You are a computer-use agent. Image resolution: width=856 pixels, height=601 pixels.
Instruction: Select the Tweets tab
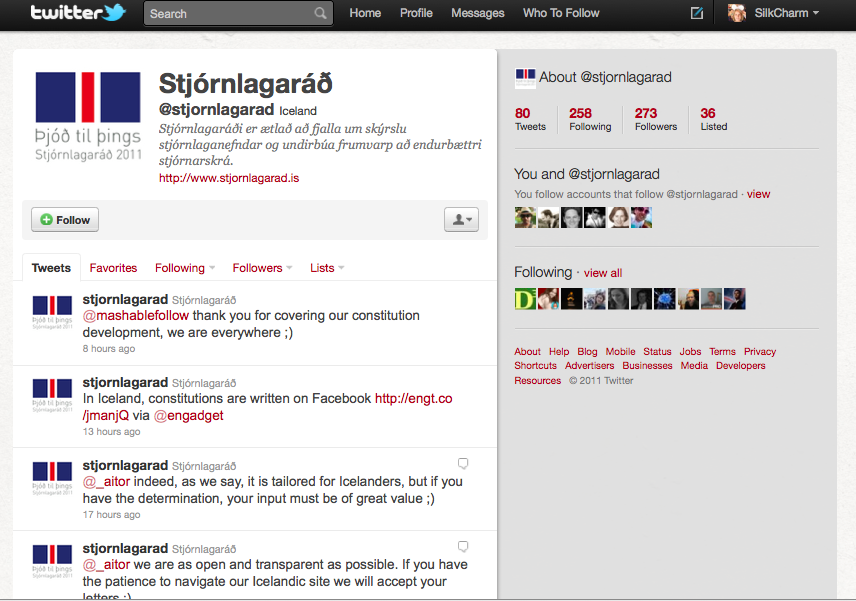coord(51,268)
